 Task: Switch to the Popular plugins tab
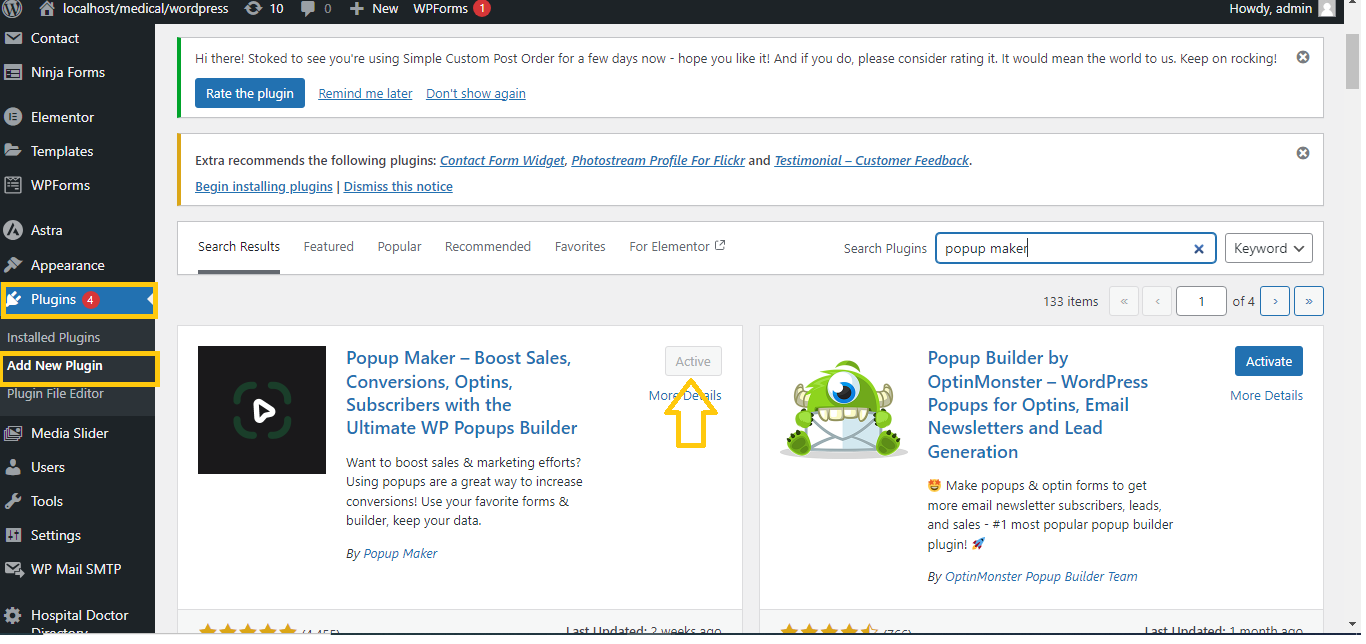(x=399, y=247)
